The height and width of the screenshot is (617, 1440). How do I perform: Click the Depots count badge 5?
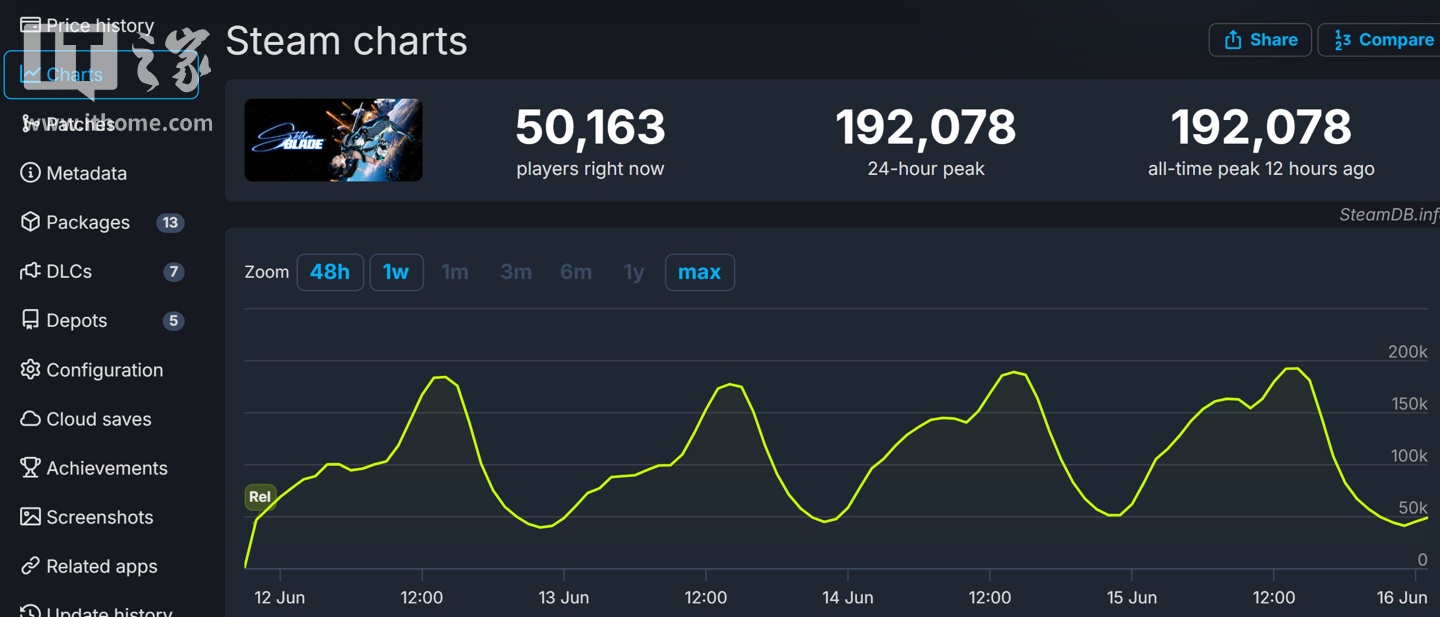click(x=173, y=320)
